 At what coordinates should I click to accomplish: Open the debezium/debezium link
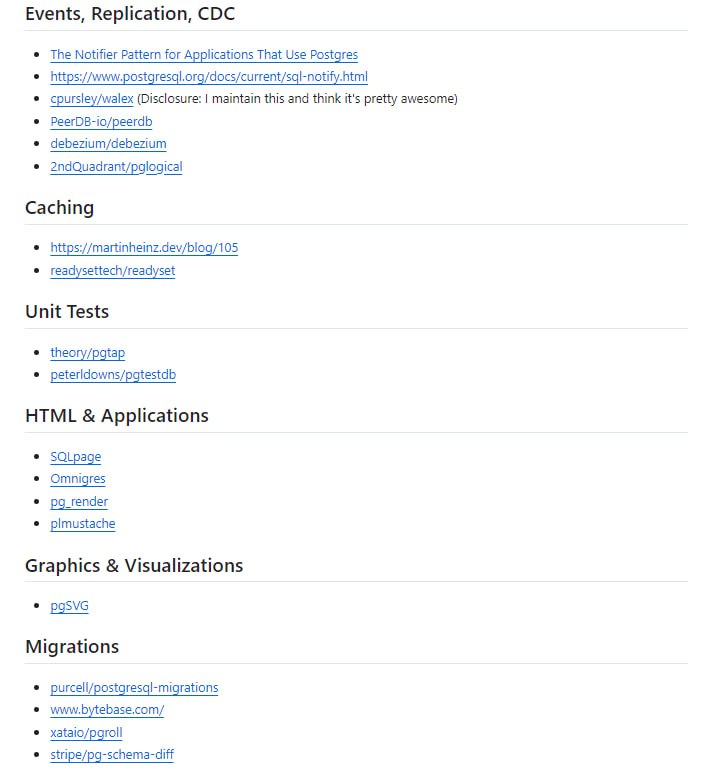point(108,144)
